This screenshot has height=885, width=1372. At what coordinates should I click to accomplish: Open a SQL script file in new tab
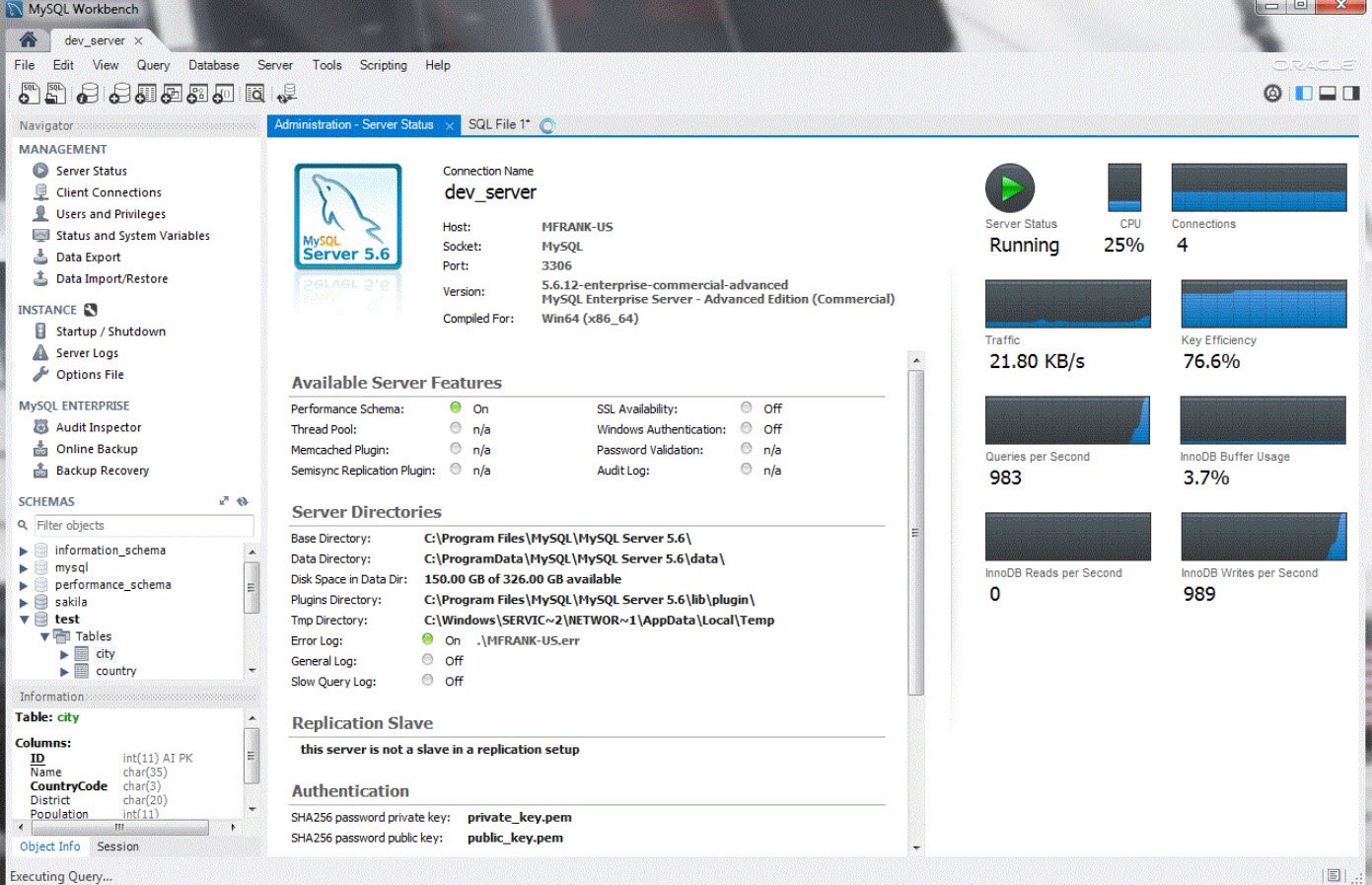[55, 92]
